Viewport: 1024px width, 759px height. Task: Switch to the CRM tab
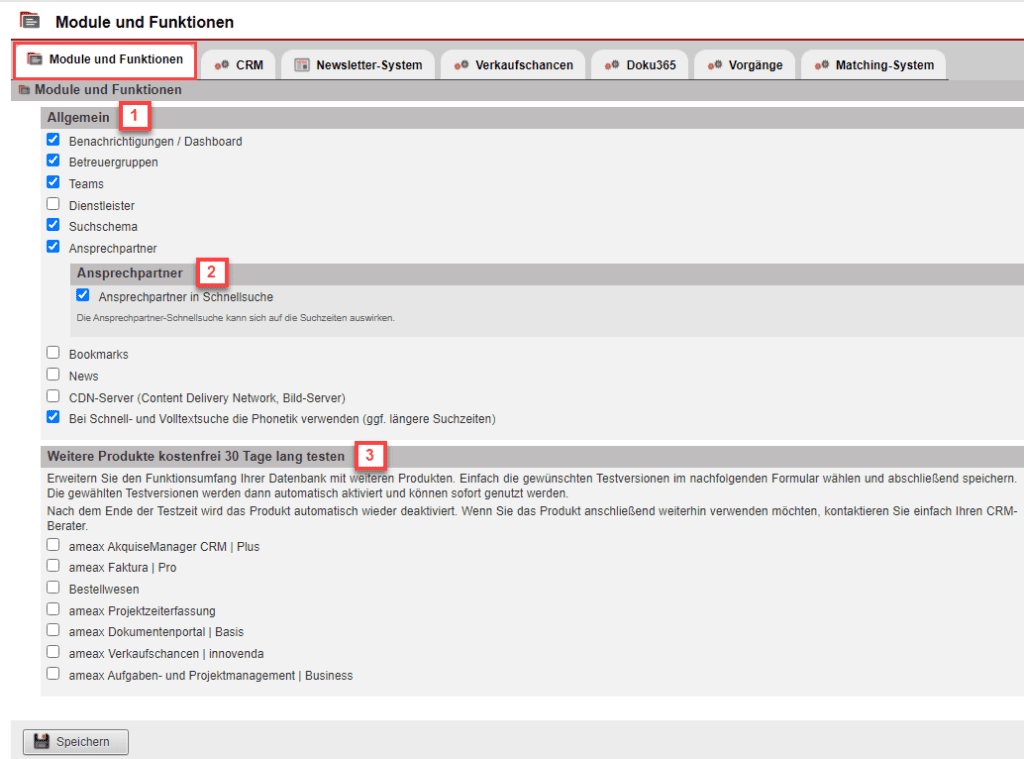[241, 64]
